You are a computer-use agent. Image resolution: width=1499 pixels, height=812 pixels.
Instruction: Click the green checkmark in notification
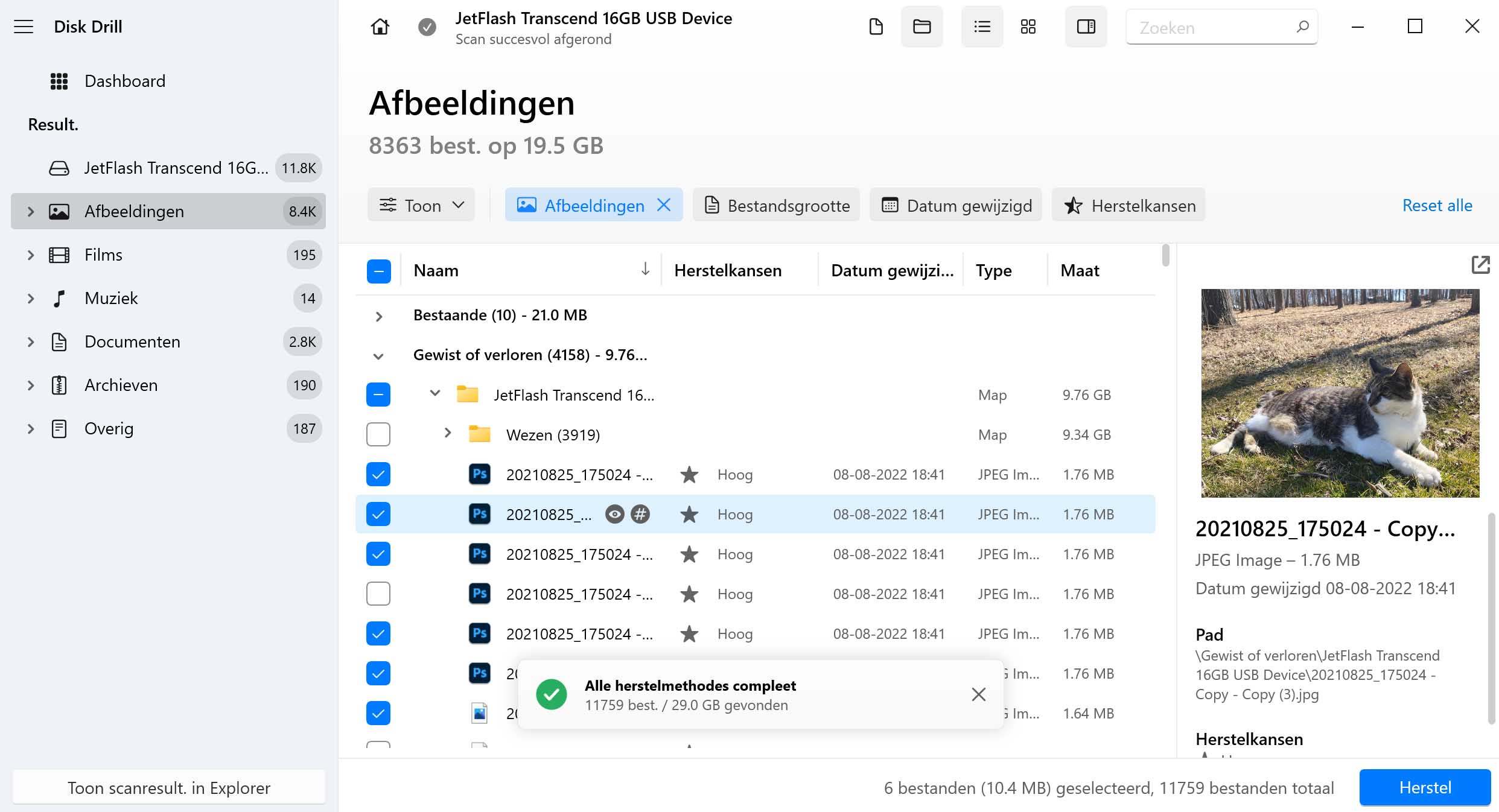[x=551, y=694]
